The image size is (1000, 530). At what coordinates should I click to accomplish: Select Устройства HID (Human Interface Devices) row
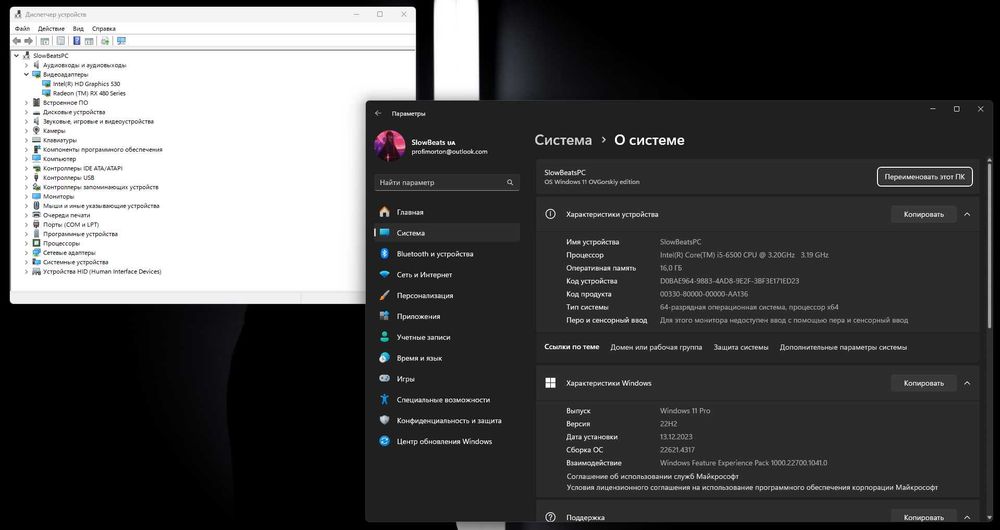coord(102,272)
